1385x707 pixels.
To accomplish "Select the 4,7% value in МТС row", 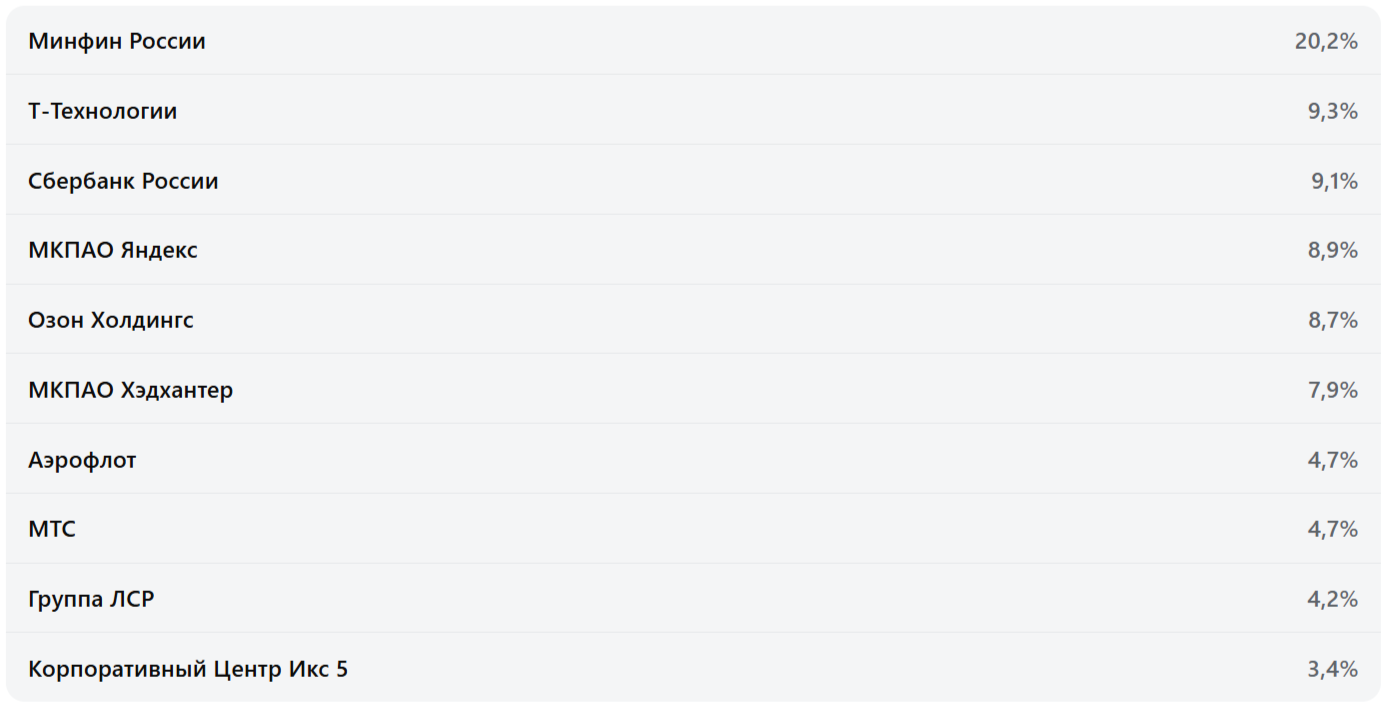I will (1333, 530).
